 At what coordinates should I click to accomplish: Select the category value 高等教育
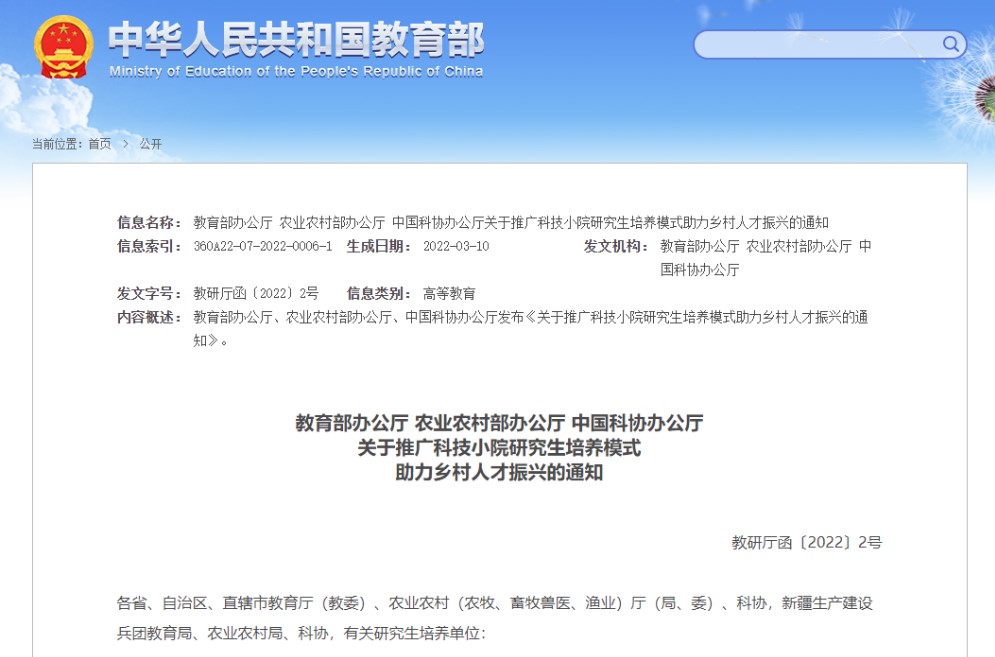pyautogui.click(x=449, y=294)
